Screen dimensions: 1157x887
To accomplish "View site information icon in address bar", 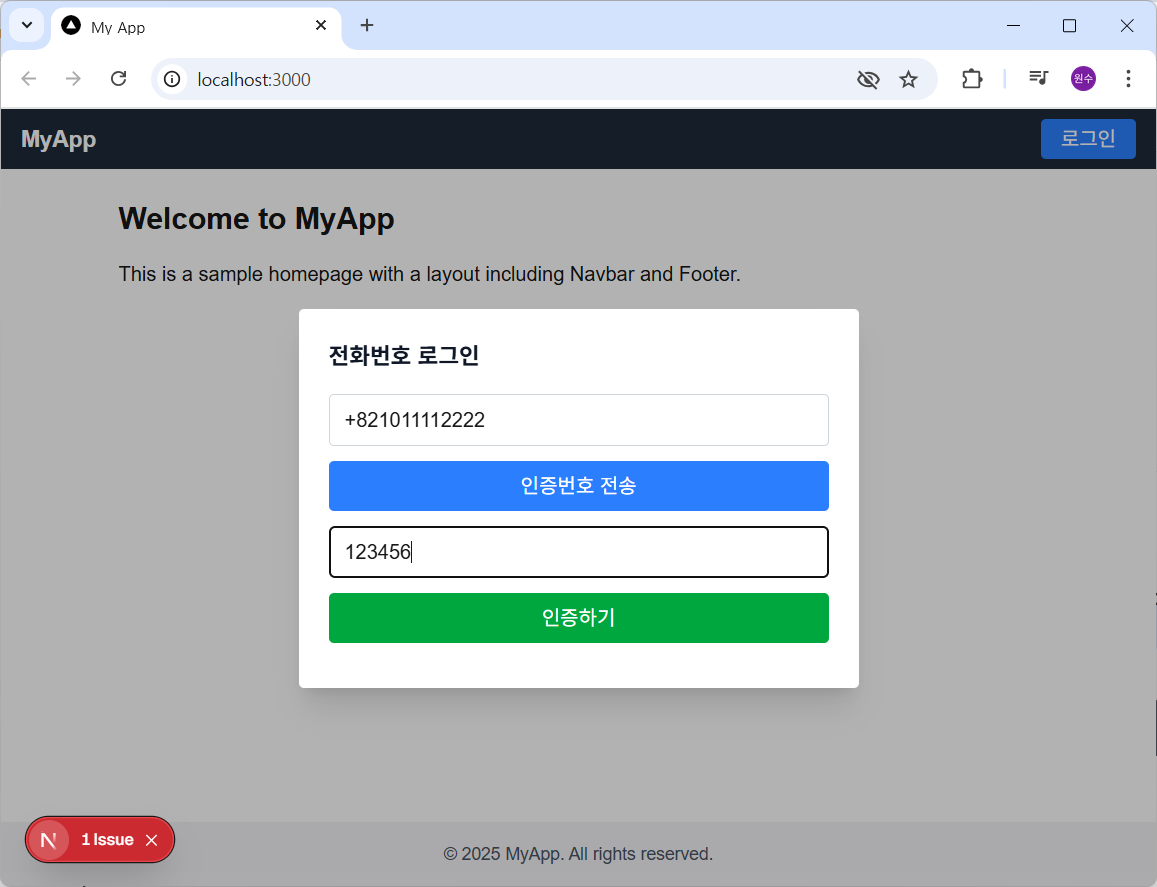I will (172, 79).
